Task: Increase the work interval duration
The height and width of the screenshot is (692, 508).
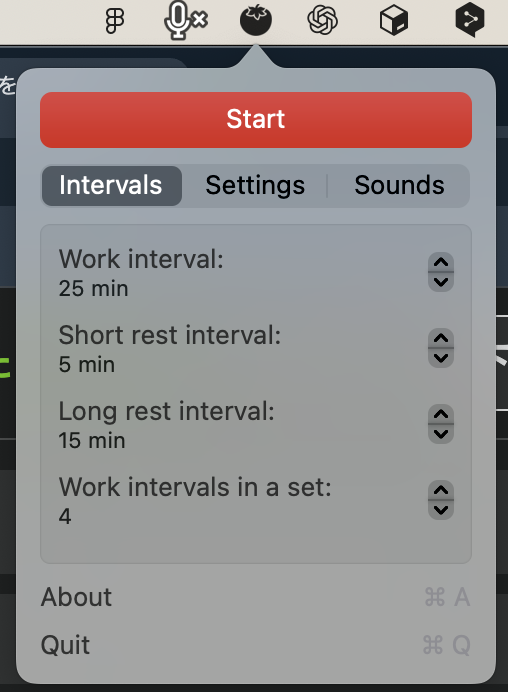Action: click(x=441, y=262)
